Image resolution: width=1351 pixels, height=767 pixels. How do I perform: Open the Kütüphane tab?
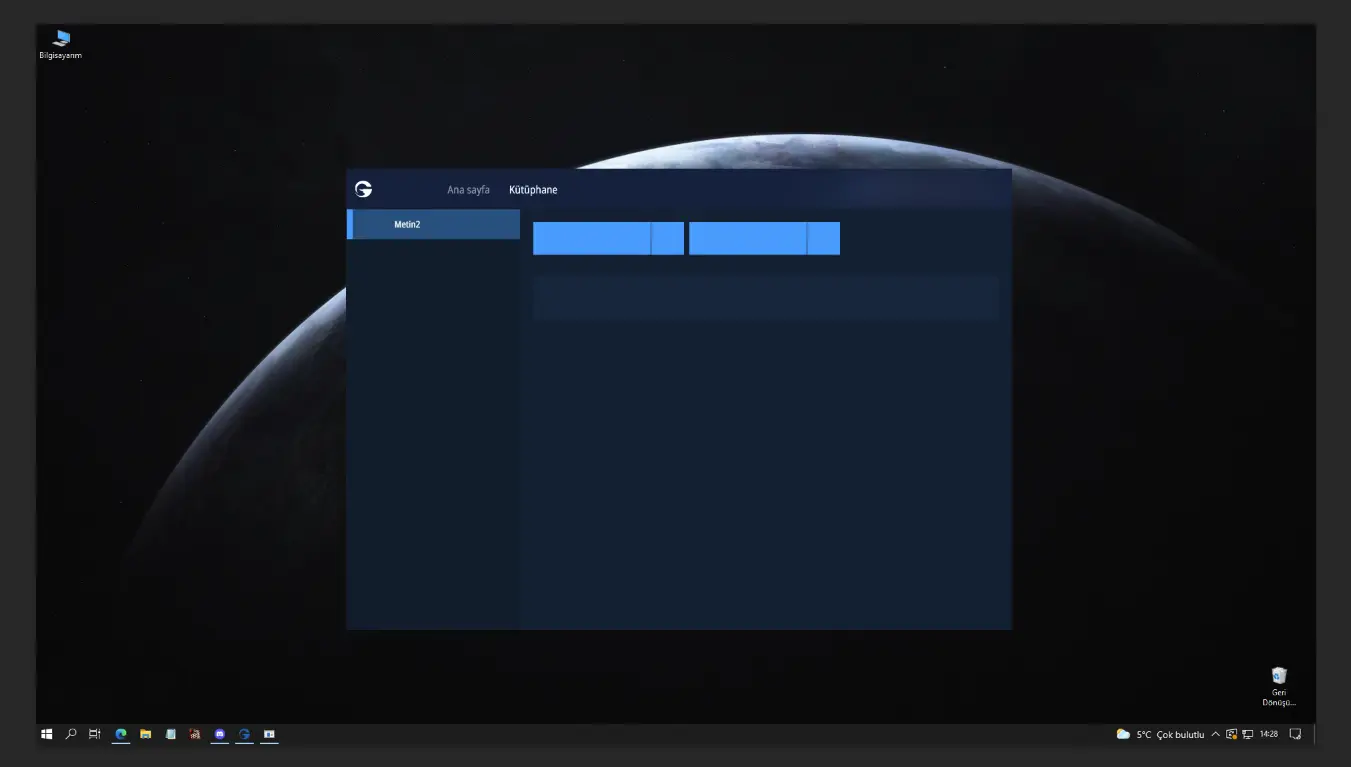pos(533,190)
